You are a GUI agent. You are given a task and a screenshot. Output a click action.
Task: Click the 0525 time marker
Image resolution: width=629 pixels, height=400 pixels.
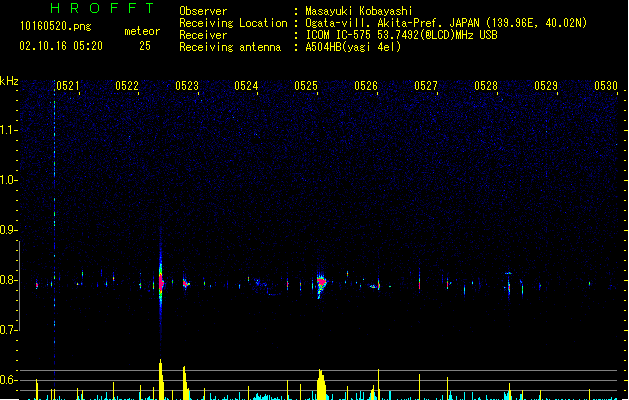click(x=306, y=86)
